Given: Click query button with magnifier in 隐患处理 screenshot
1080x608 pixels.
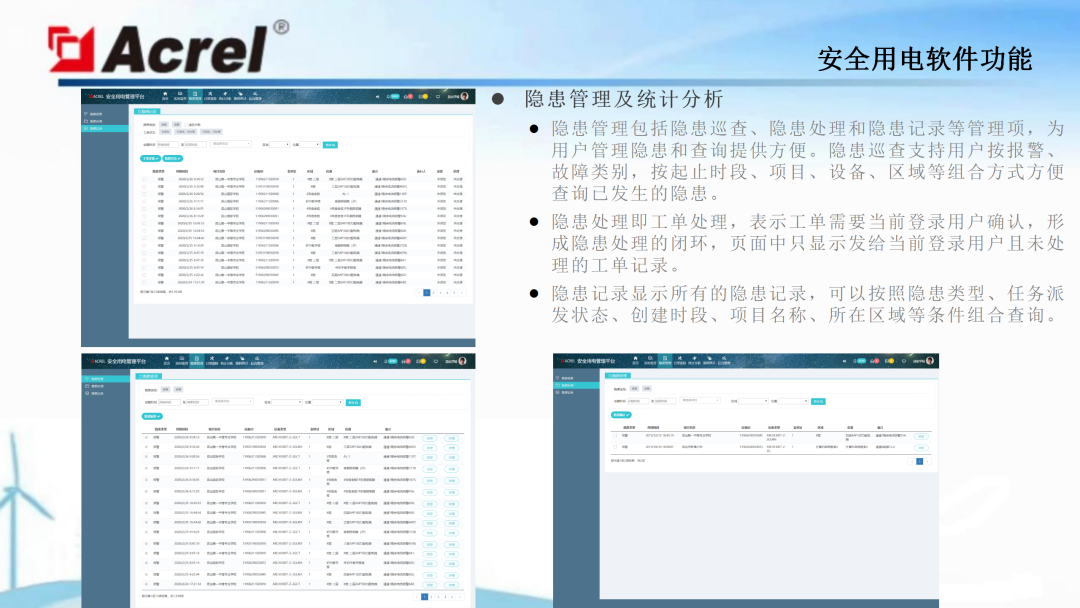Looking at the screenshot, I should [818, 401].
